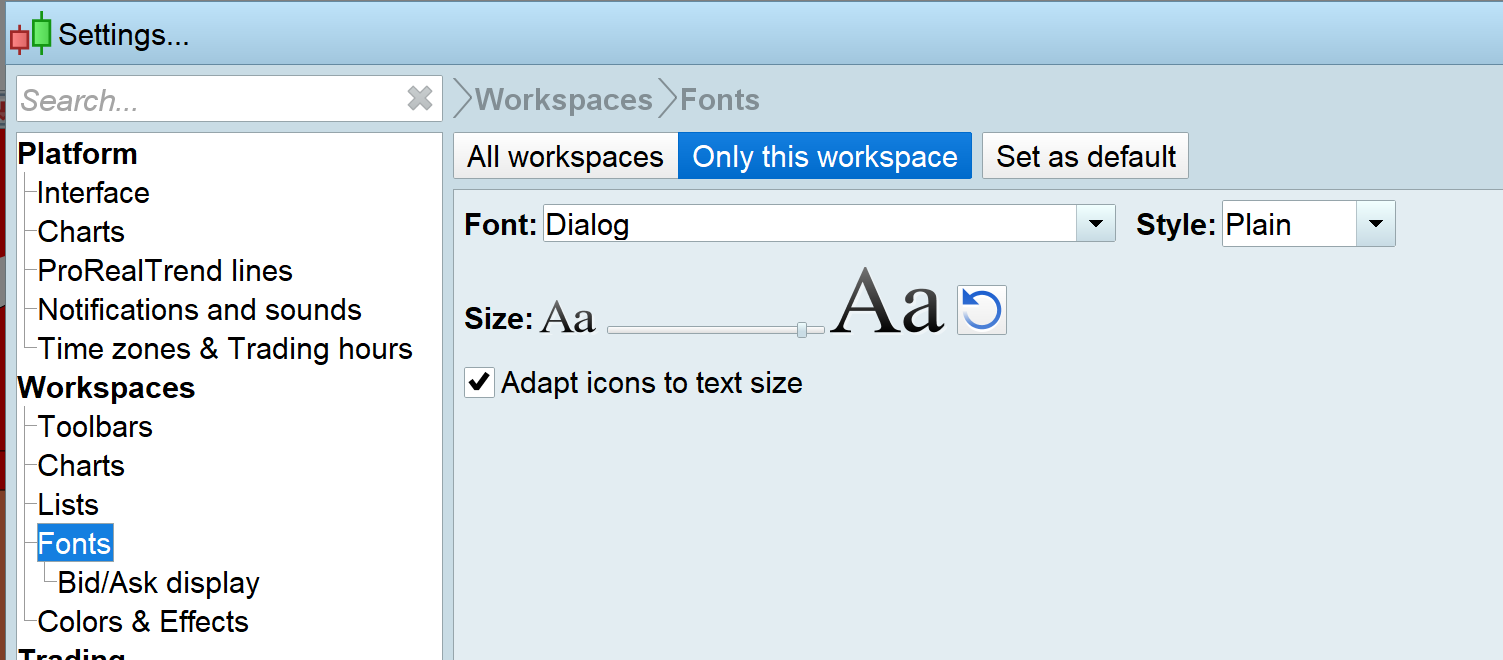The image size is (1503, 660).
Task: Toggle Adapt icons to text size checkbox
Action: (x=480, y=383)
